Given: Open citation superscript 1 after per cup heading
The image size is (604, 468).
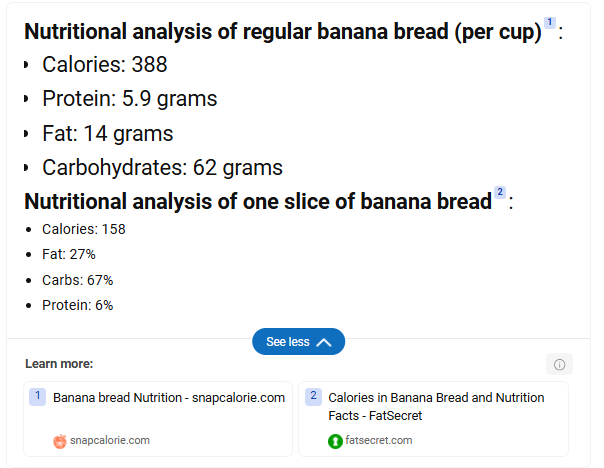Looking at the screenshot, I should 550,22.
